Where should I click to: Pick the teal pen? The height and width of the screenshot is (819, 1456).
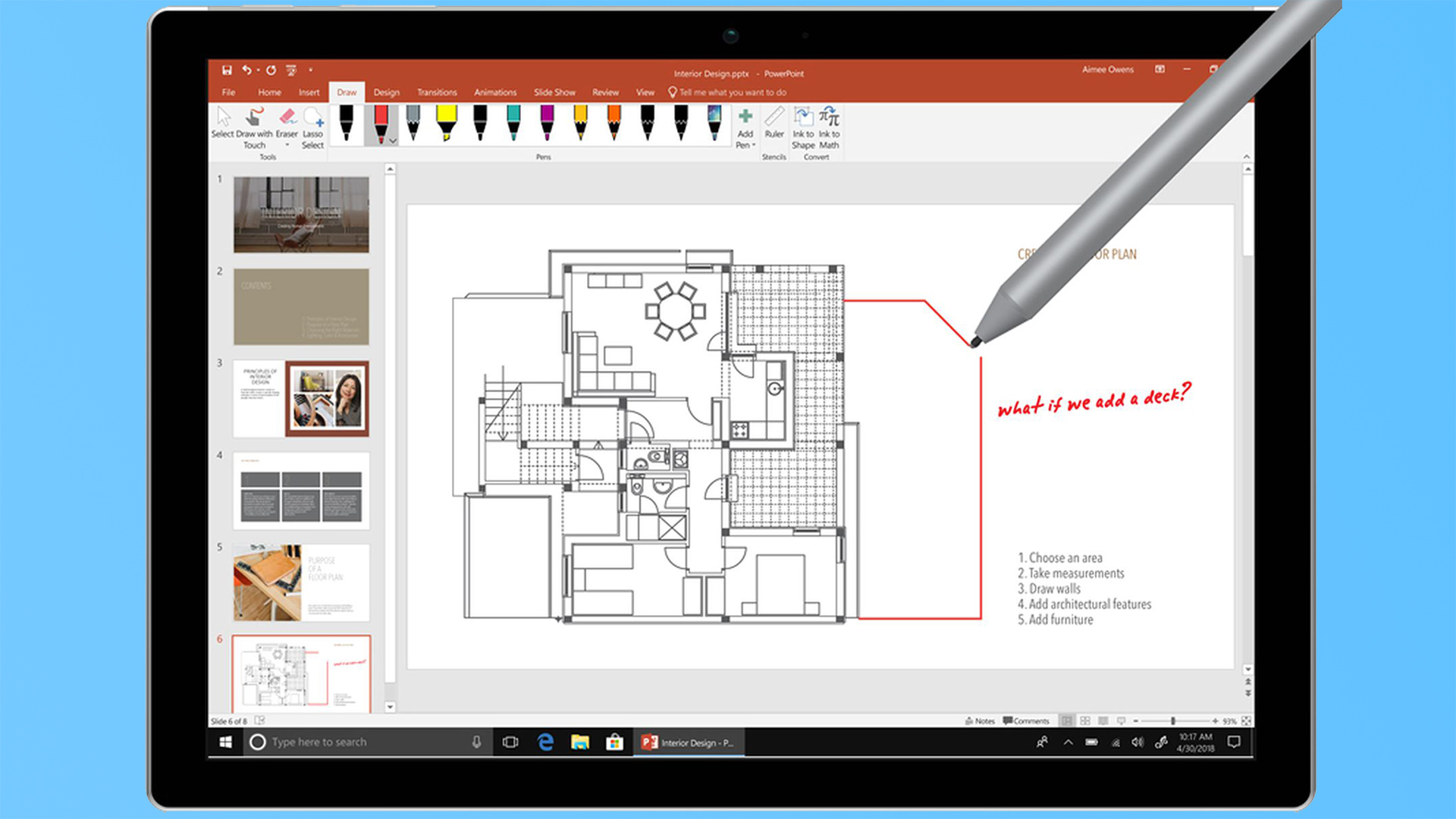point(513,124)
